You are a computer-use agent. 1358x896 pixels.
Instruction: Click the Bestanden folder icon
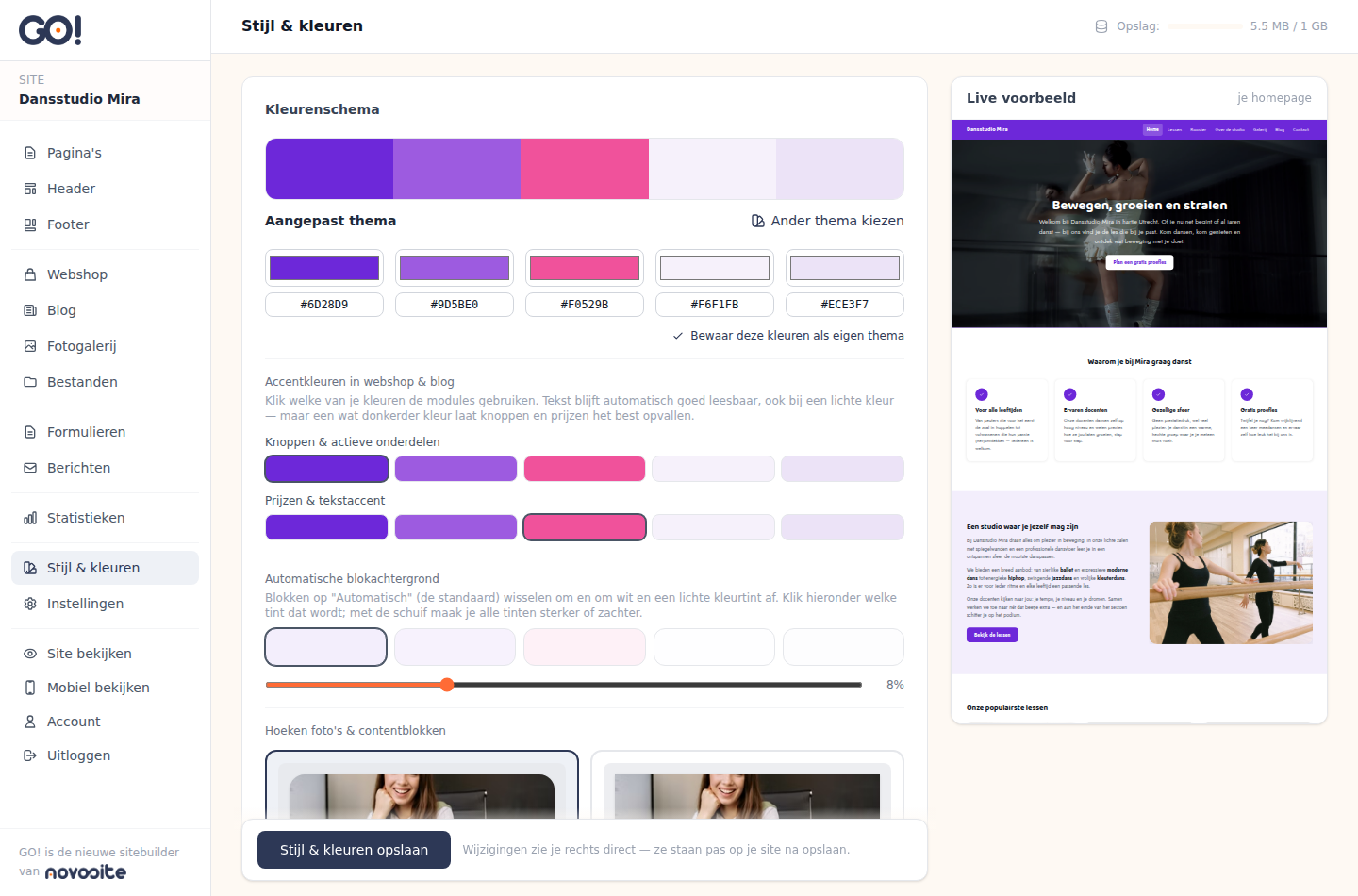[30, 382]
